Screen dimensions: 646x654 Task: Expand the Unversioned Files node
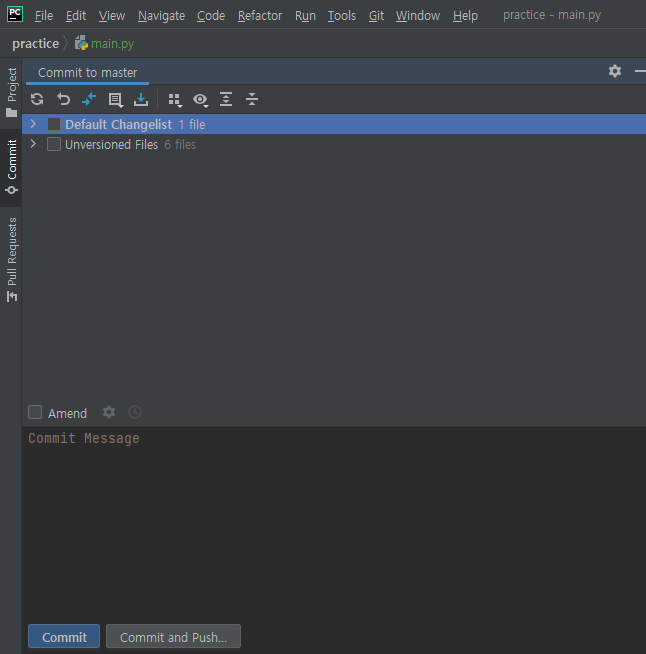[33, 143]
